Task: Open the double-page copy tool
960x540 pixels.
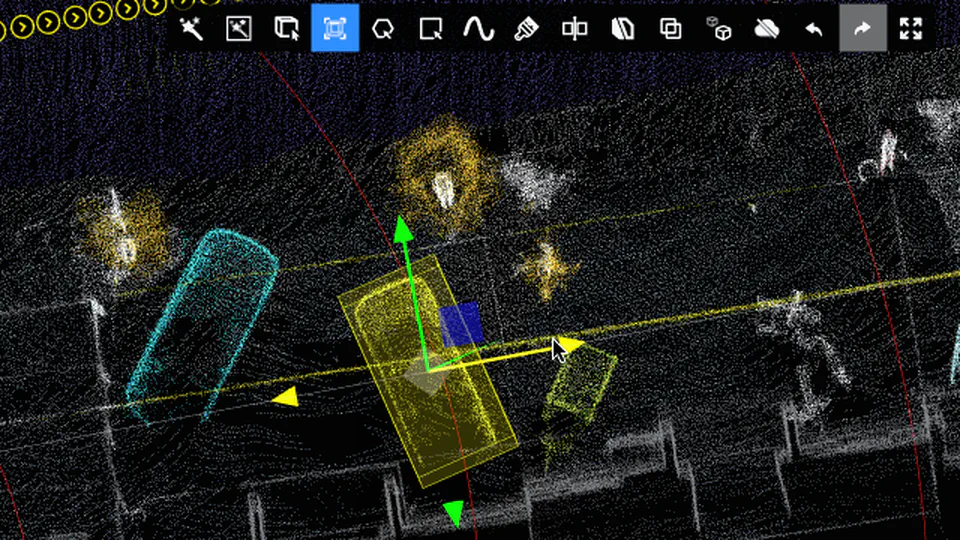Action: [623, 28]
